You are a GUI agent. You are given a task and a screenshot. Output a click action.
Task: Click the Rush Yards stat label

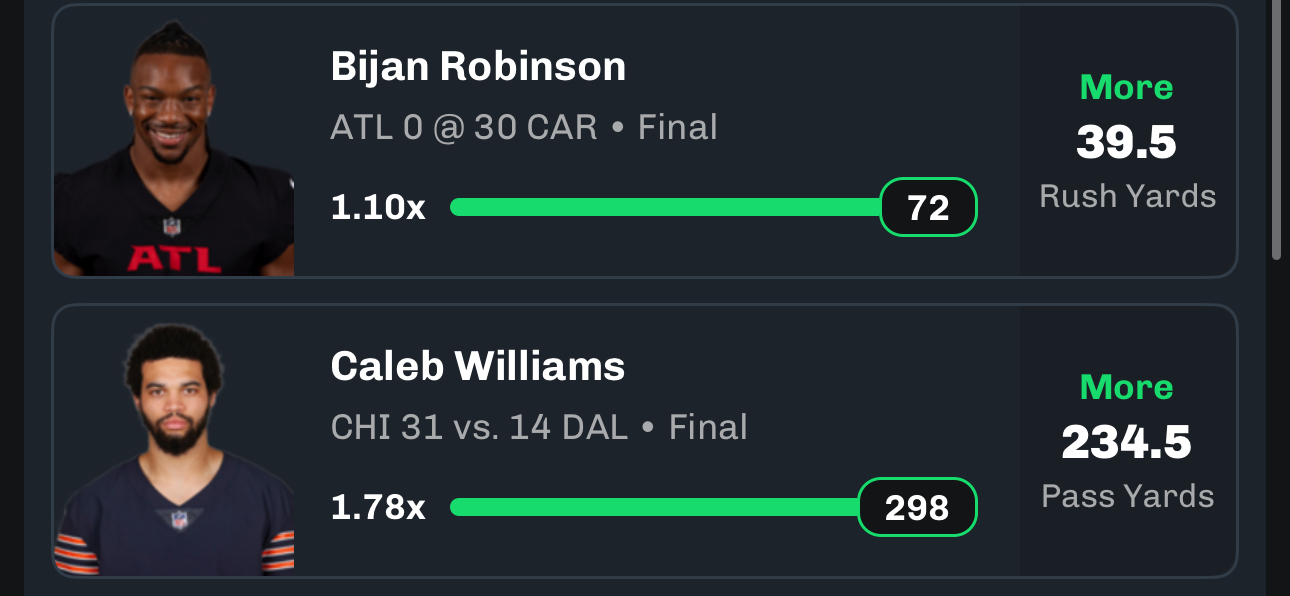[x=1127, y=195]
